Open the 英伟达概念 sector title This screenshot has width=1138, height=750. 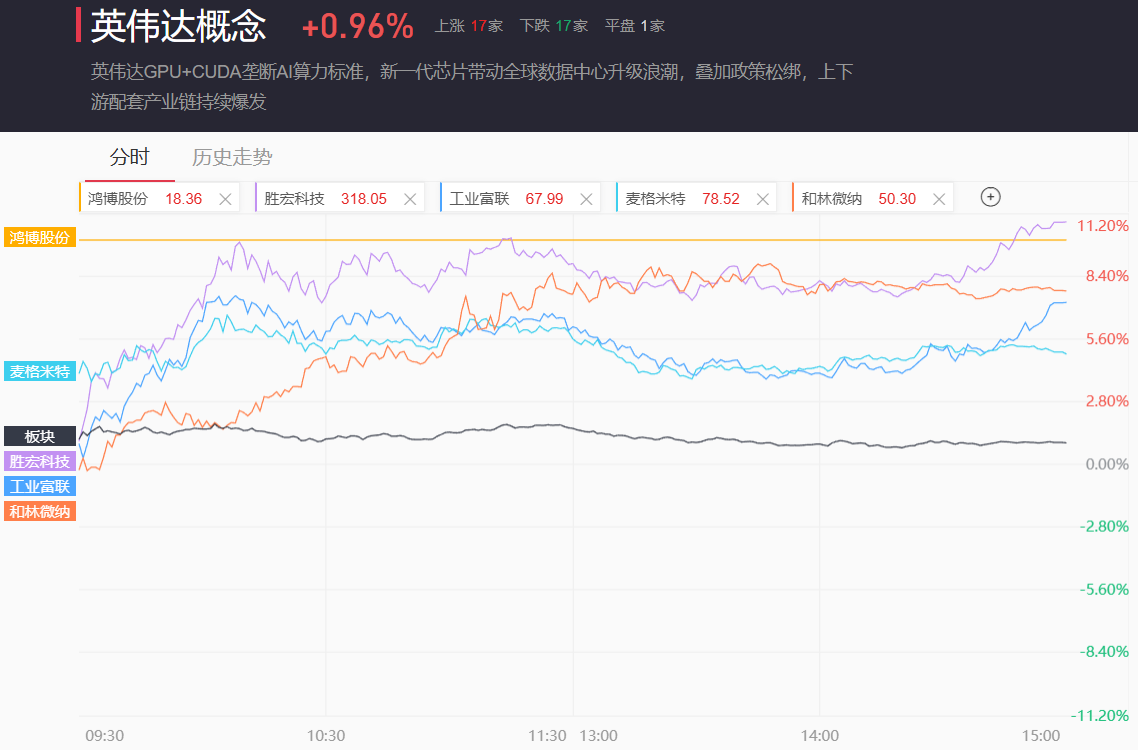(178, 27)
